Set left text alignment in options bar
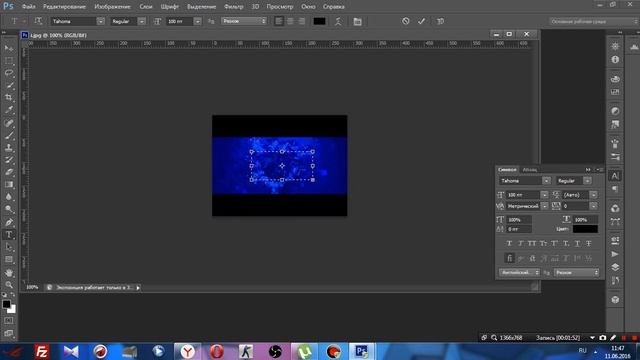 pyautogui.click(x=279, y=21)
